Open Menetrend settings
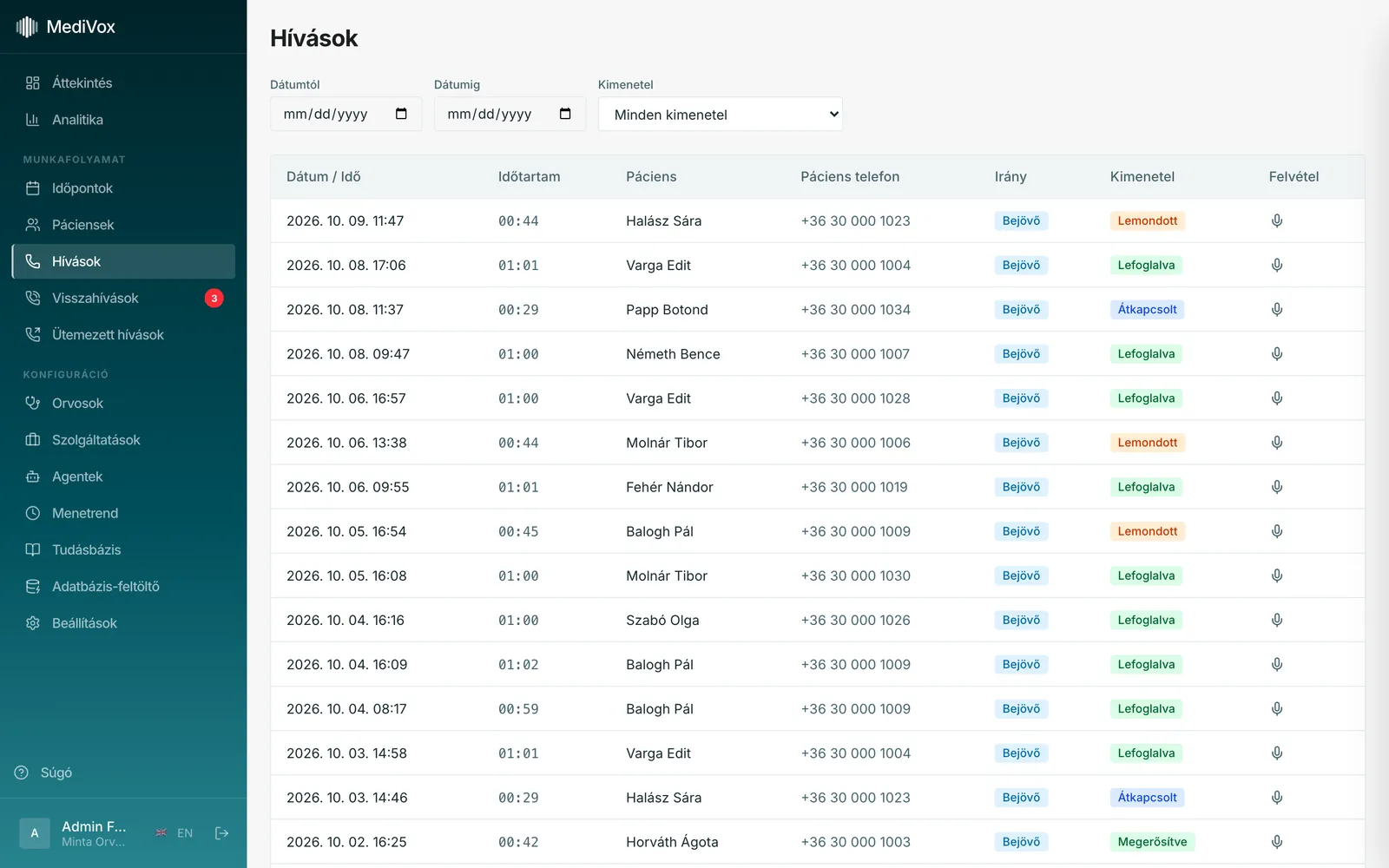The width and height of the screenshot is (1389, 868). click(x=123, y=513)
